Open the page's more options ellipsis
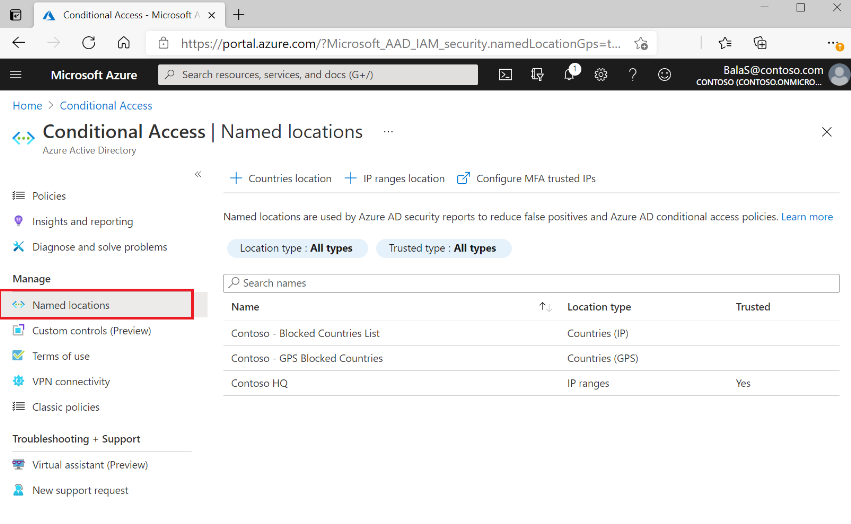 388,132
